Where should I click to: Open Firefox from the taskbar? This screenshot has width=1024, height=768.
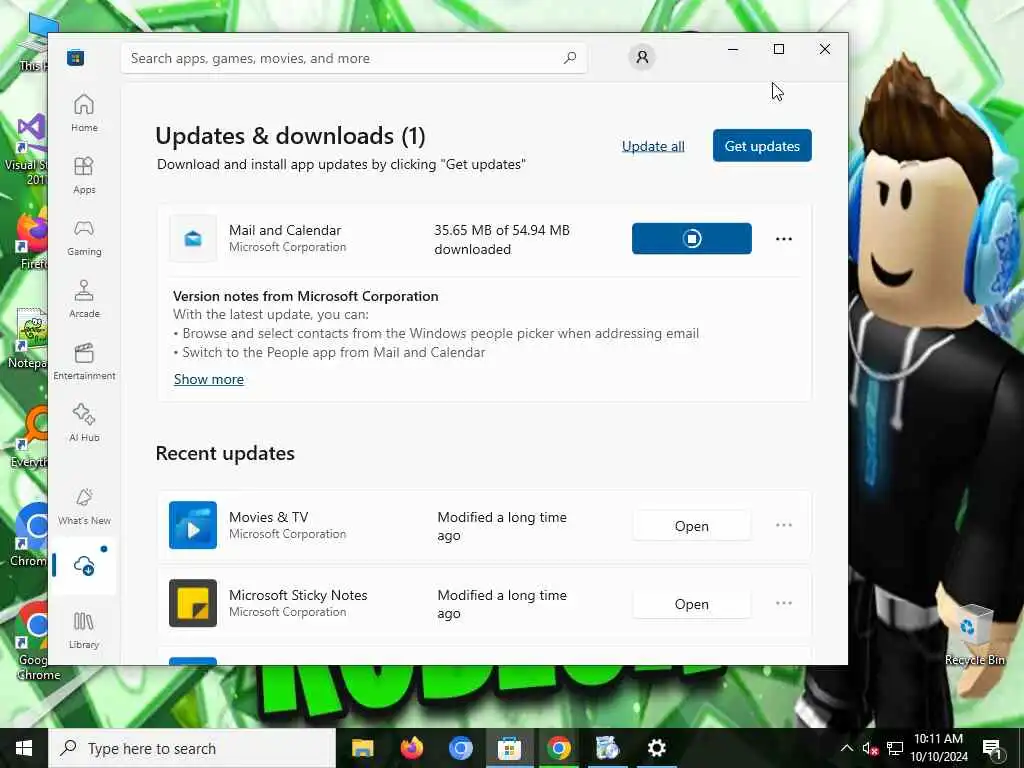[411, 748]
